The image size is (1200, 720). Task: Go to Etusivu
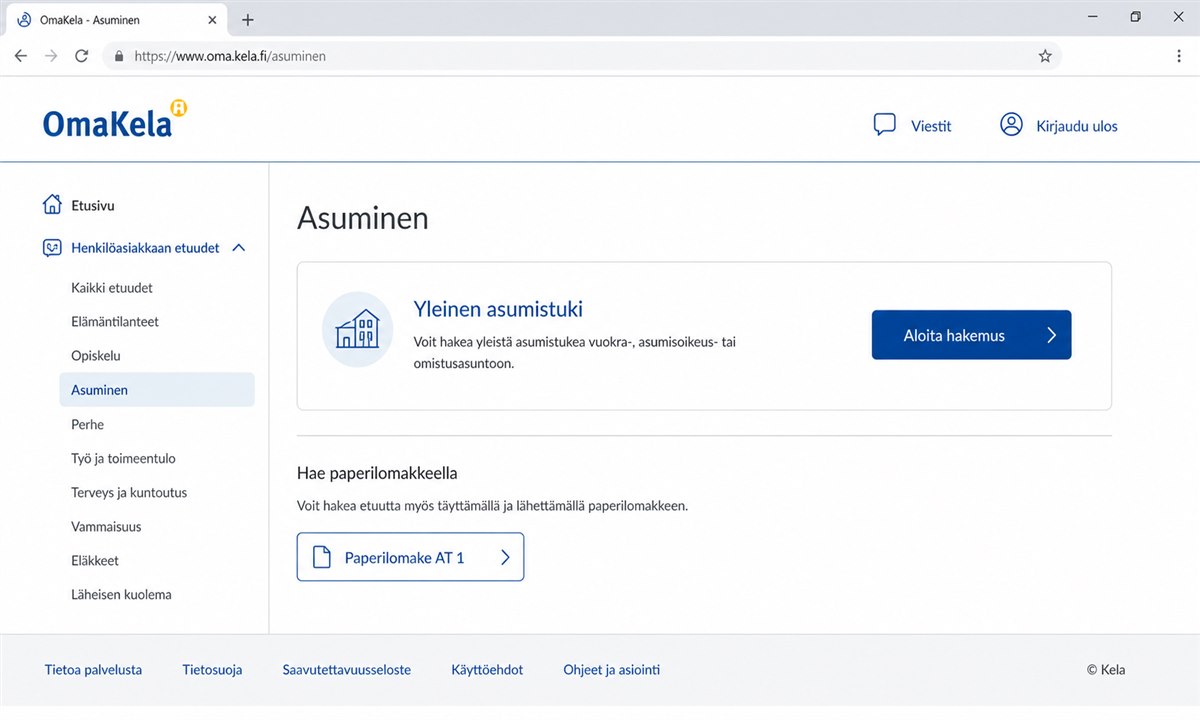pos(93,206)
